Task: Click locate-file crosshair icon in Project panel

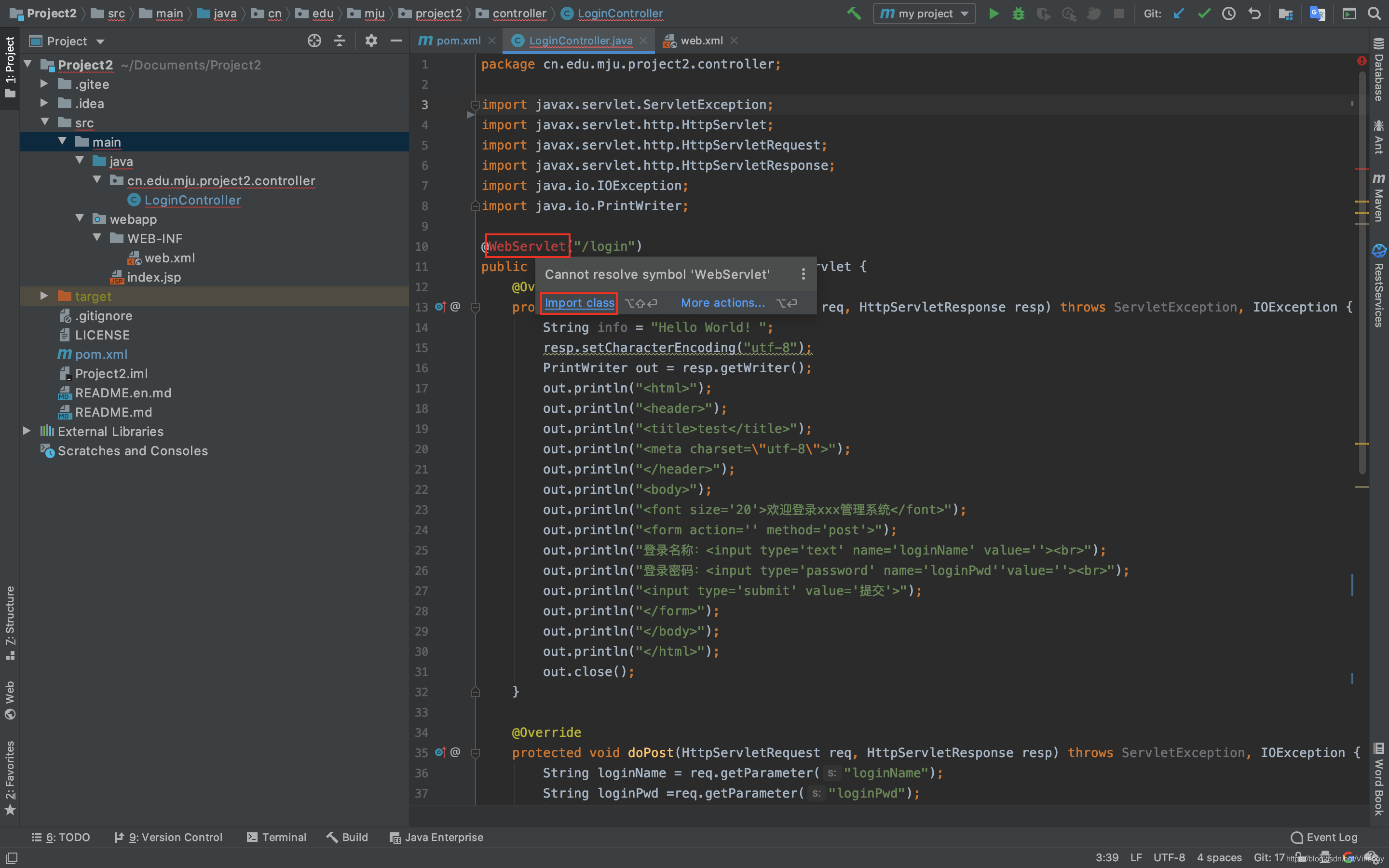Action: (x=314, y=41)
